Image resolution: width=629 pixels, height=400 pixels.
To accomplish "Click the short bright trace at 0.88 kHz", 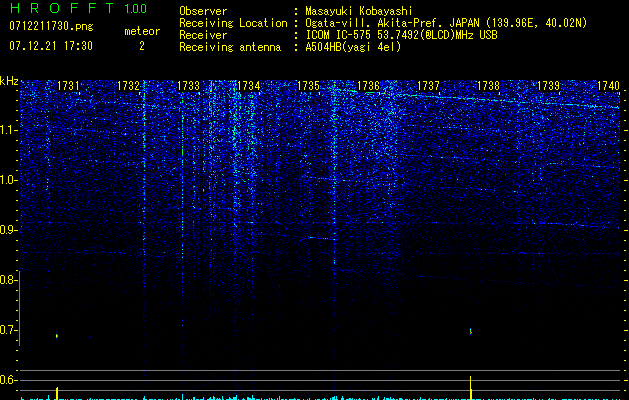I will (323, 238).
